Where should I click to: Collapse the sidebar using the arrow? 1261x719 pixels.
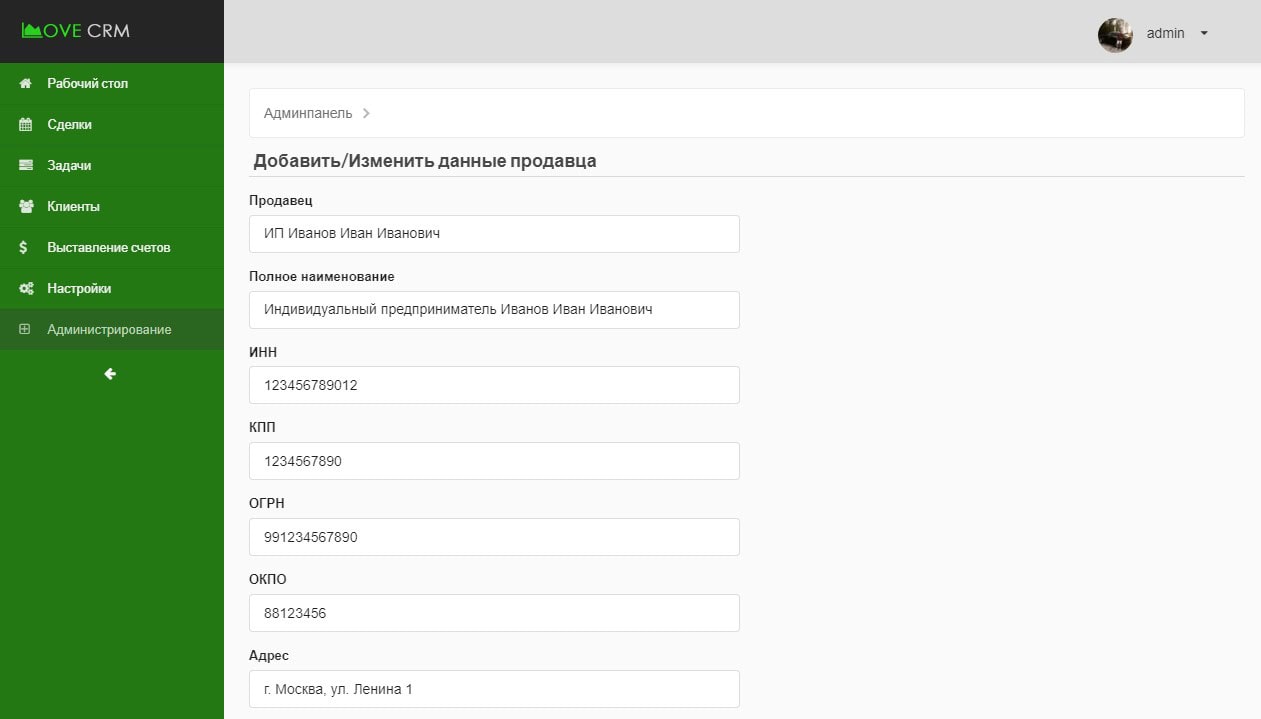(110, 374)
